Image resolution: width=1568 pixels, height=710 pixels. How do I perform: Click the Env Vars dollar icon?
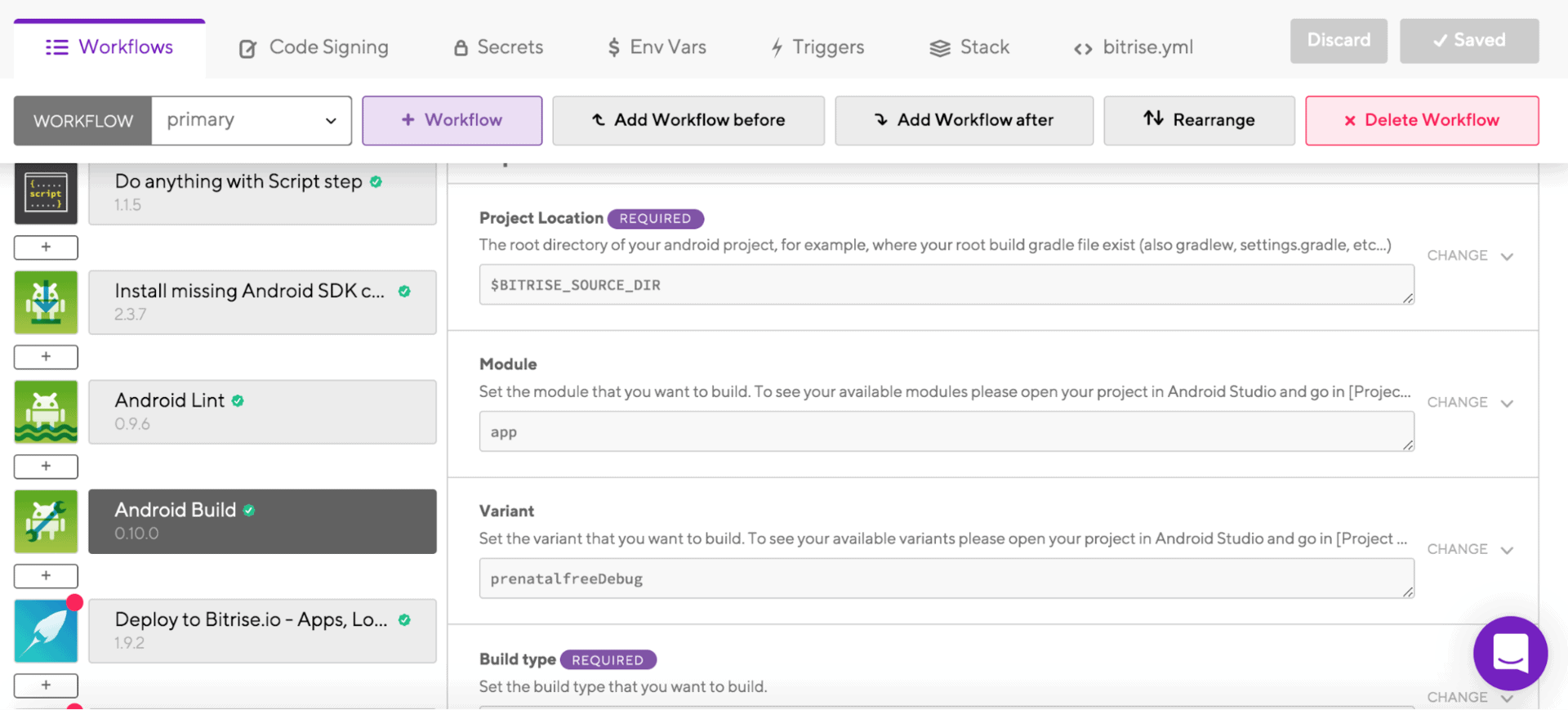[614, 47]
